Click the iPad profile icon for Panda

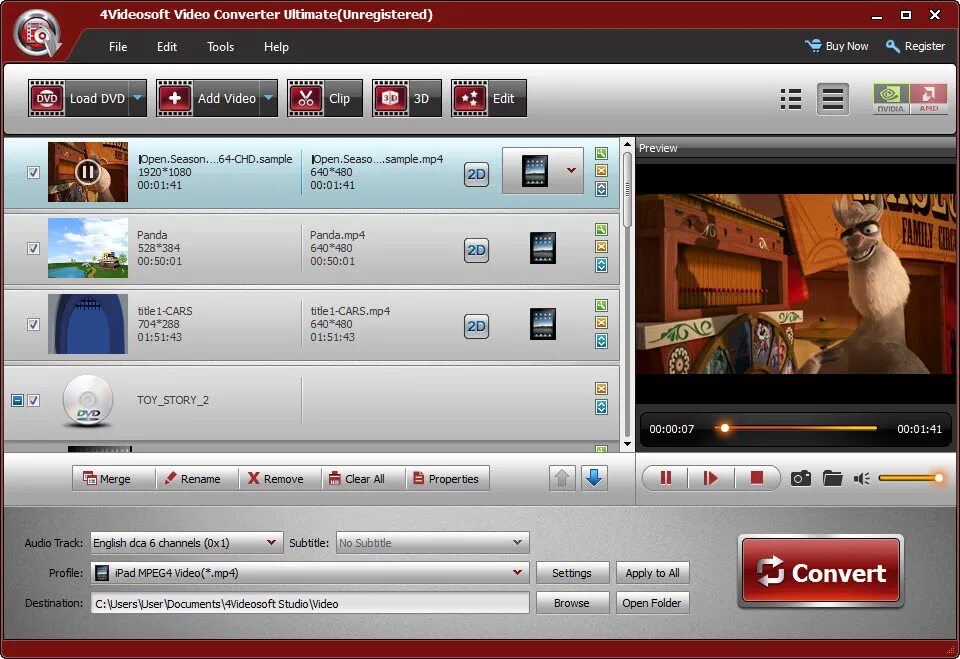pos(542,248)
